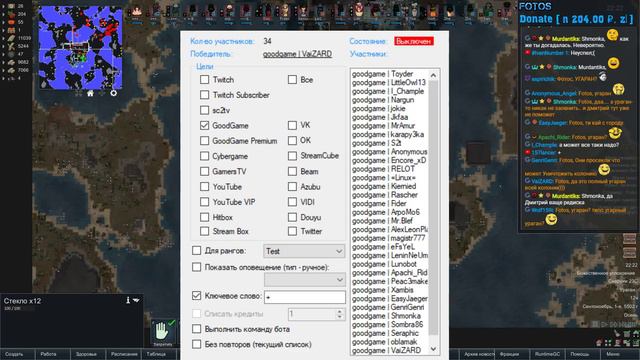
Task: Open the empty notification type dropdown
Action: pos(304,280)
